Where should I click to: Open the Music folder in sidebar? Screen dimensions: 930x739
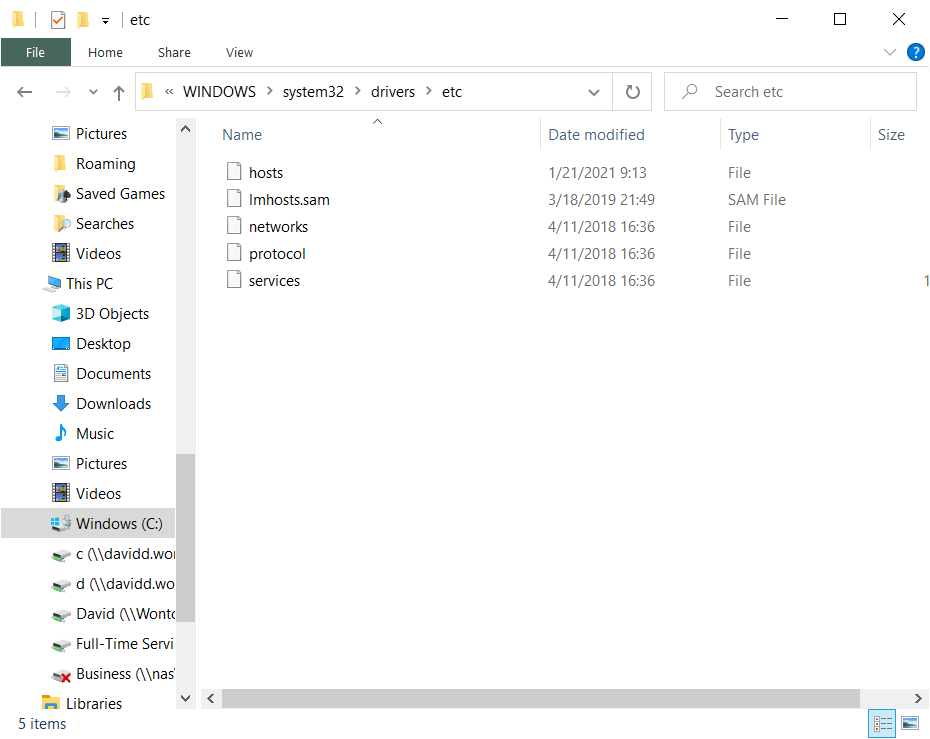[95, 434]
